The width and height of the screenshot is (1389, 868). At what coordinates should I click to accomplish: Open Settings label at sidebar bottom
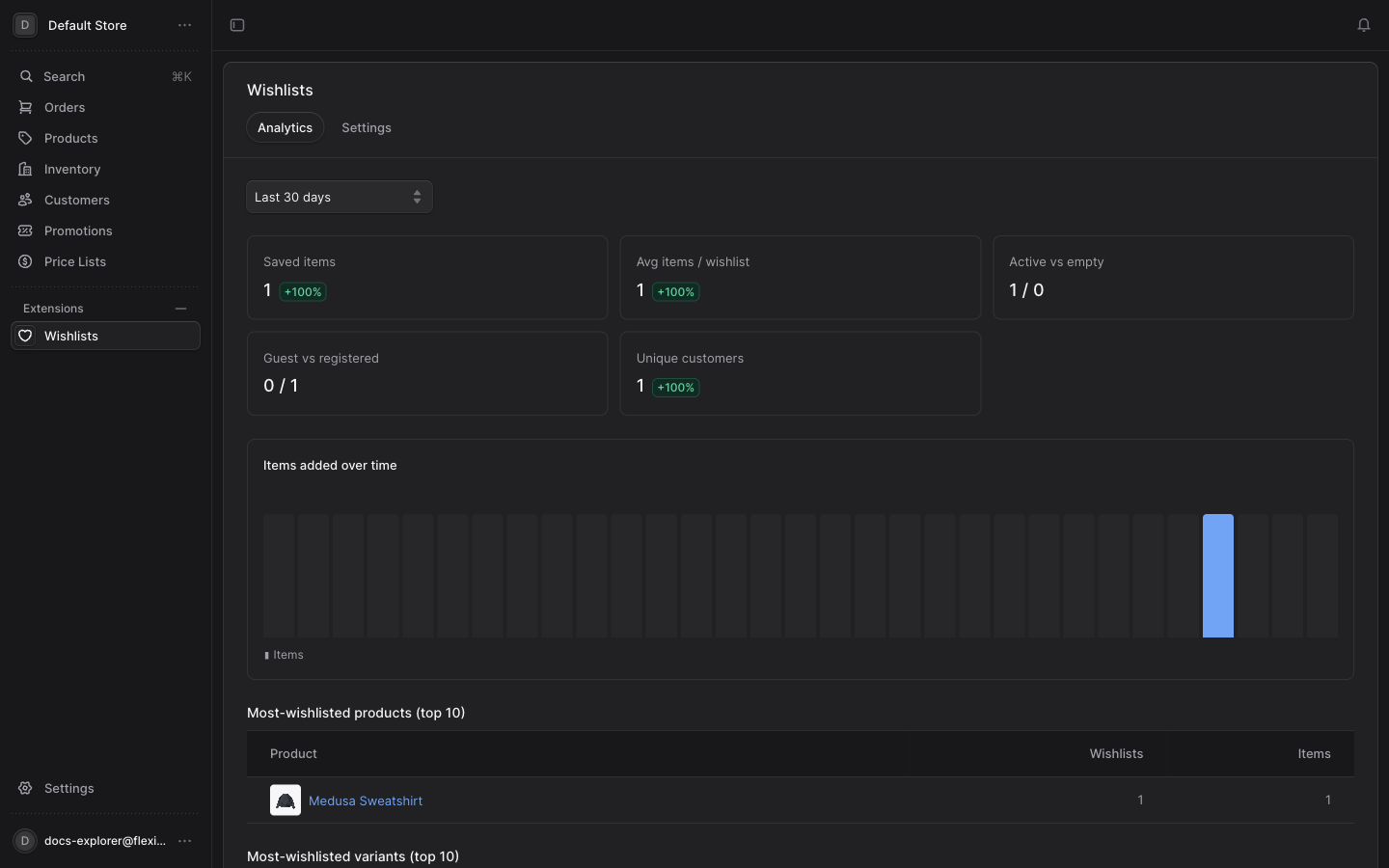coord(69,788)
